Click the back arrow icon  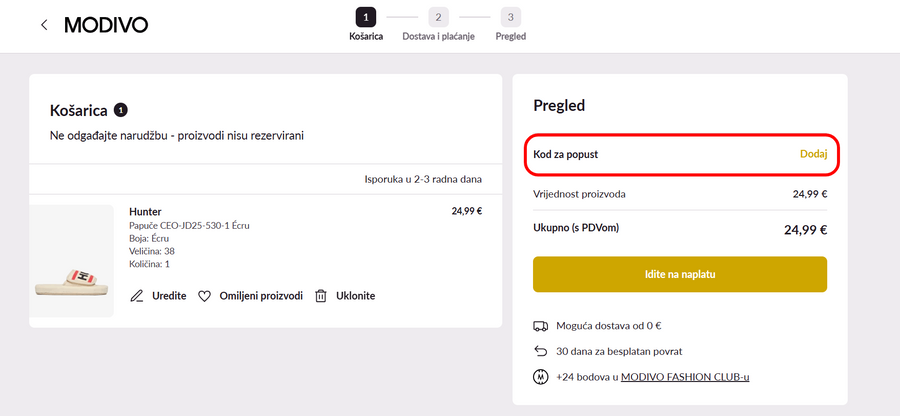[x=44, y=25]
